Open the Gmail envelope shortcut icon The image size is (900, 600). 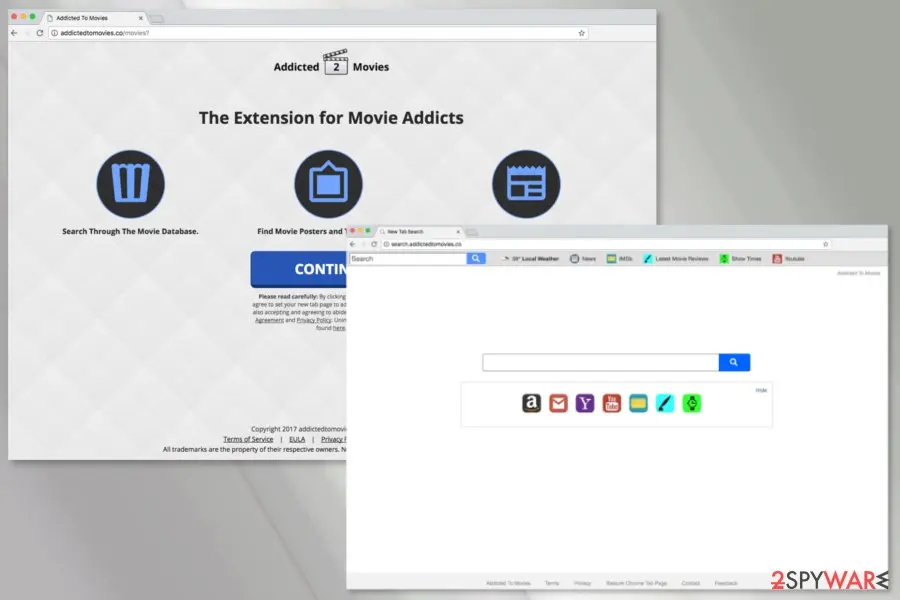(x=558, y=403)
